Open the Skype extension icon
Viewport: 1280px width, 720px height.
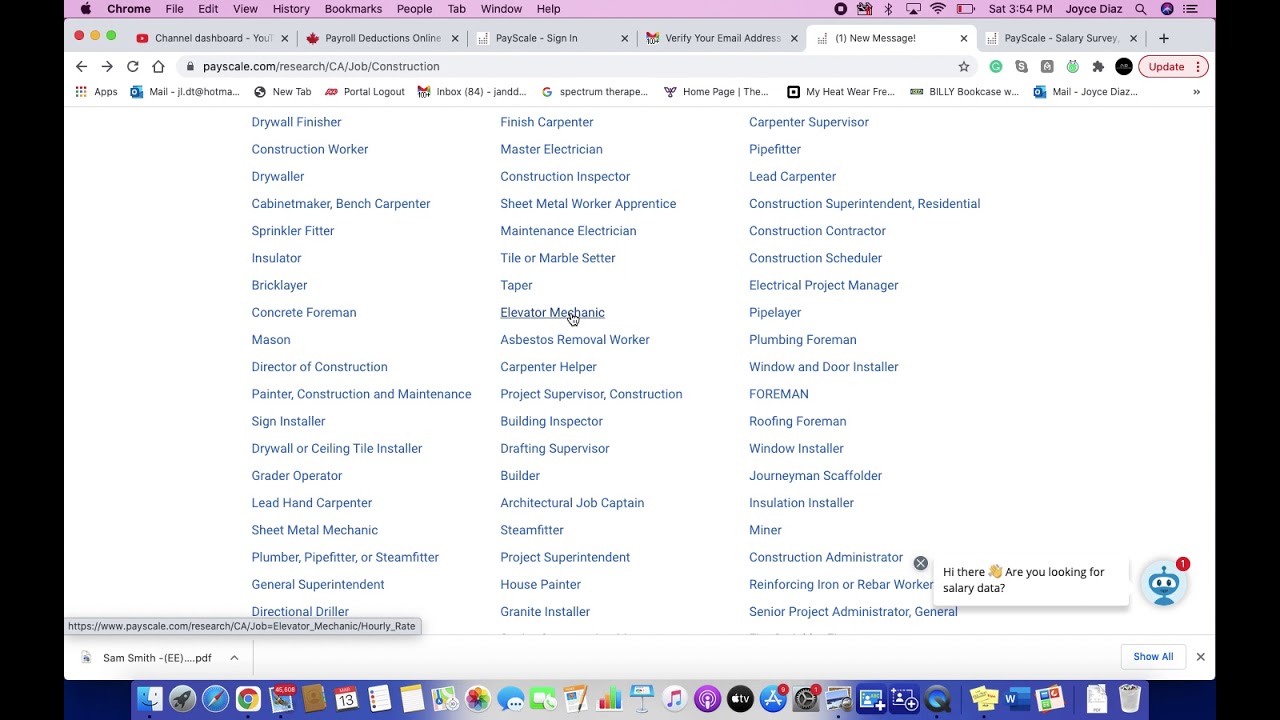coord(1021,66)
